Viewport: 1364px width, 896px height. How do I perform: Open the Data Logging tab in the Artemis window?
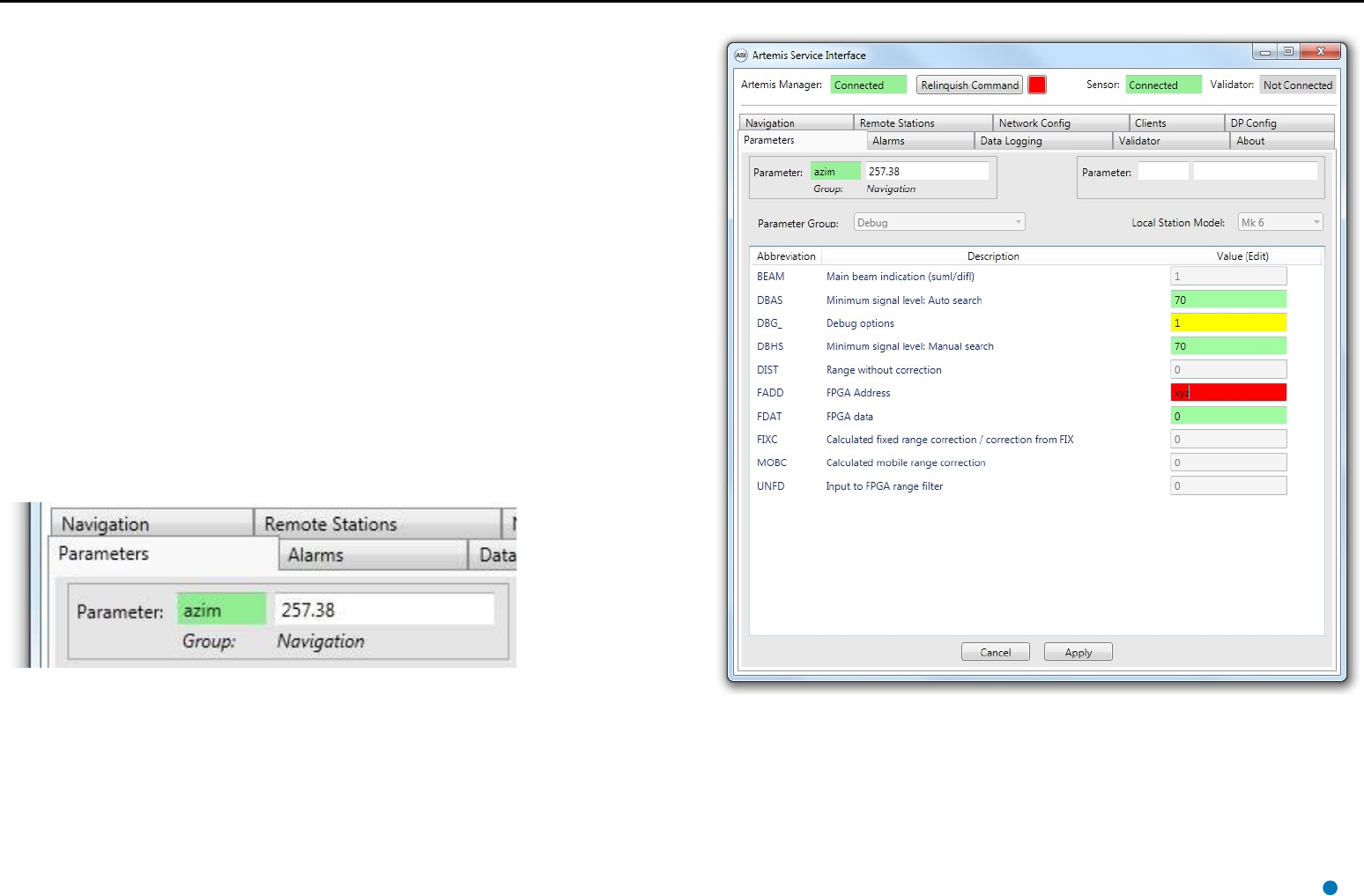pos(1043,141)
